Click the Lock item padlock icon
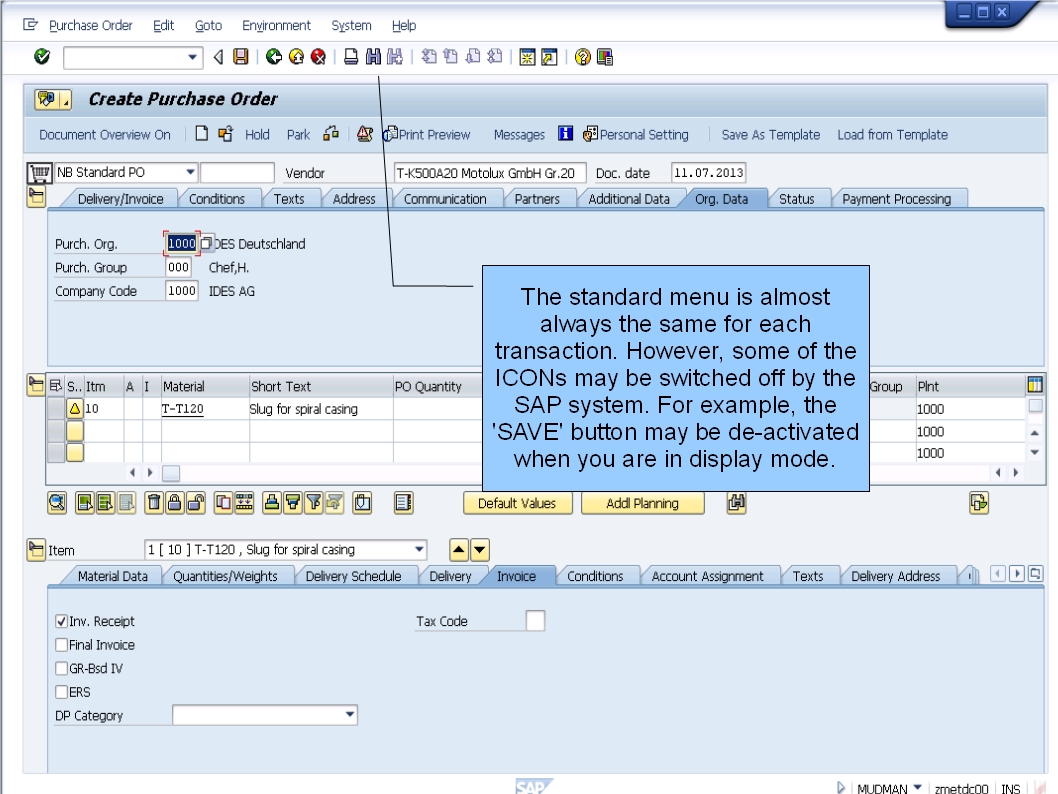The height and width of the screenshot is (794, 1058). 176,503
